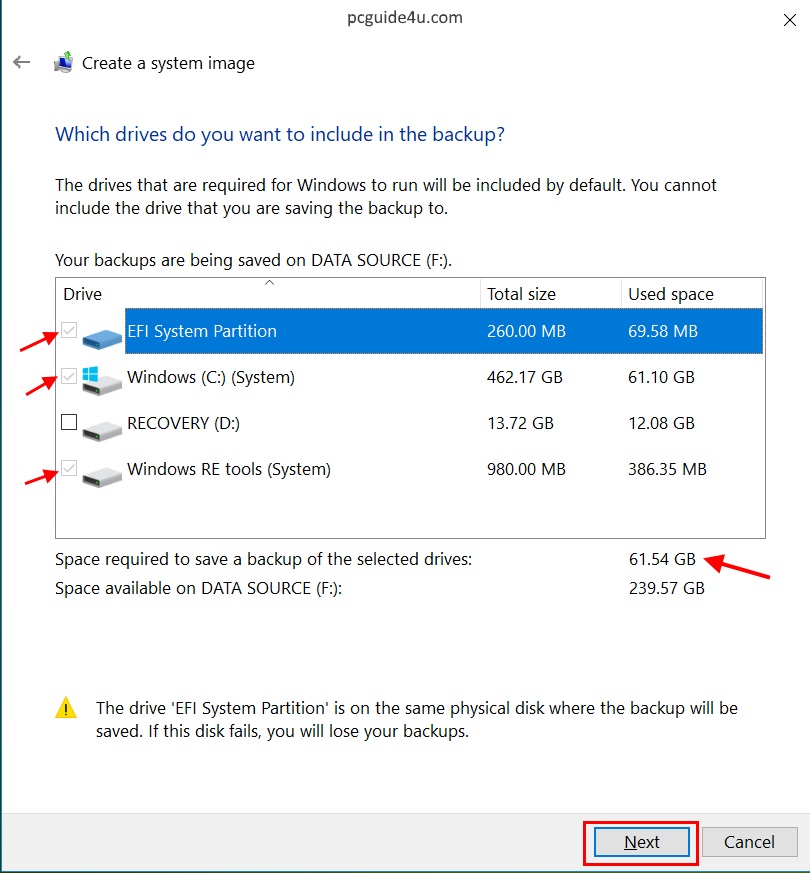This screenshot has width=810, height=873.
Task: Toggle the EFI System Partition checkbox
Action: click(x=69, y=331)
